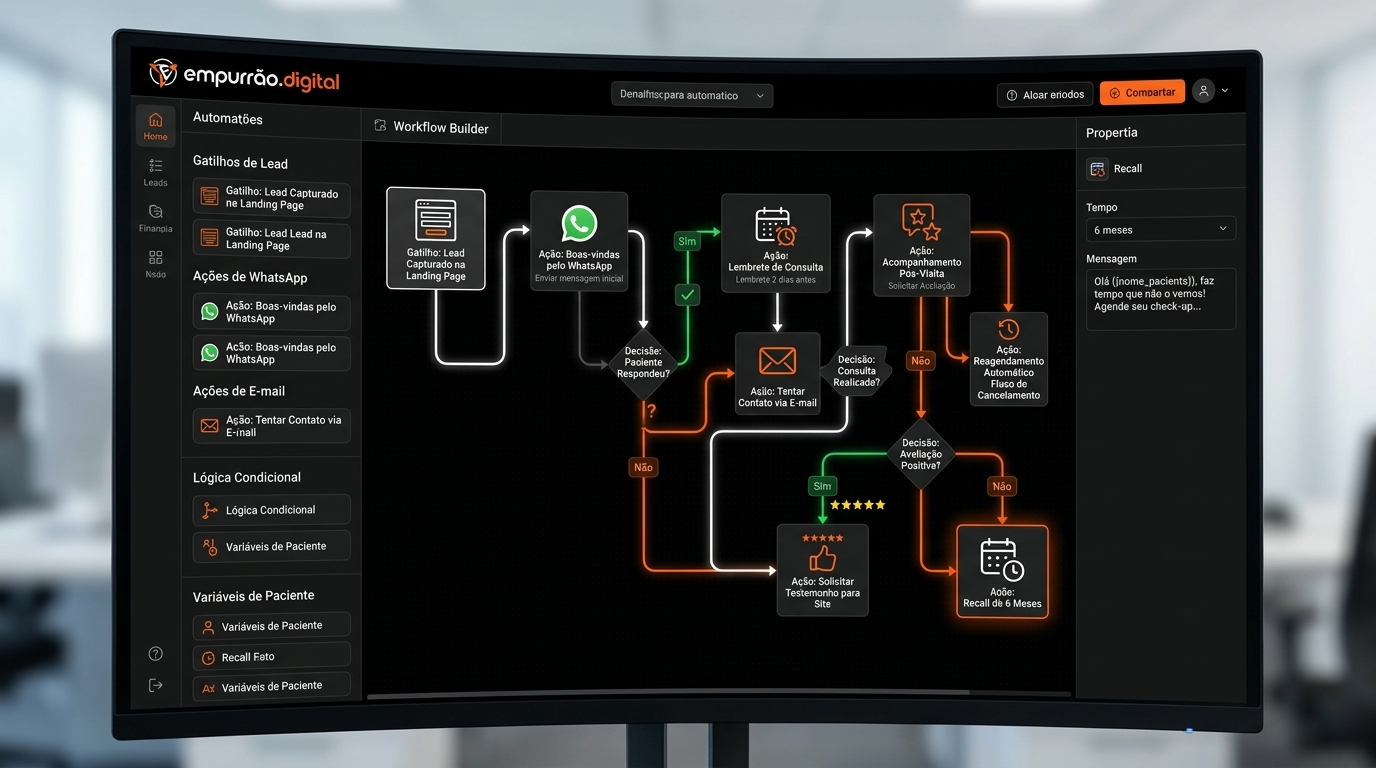The image size is (1376, 768).
Task: Expand the top center automatico dropdown
Action: [x=692, y=95]
